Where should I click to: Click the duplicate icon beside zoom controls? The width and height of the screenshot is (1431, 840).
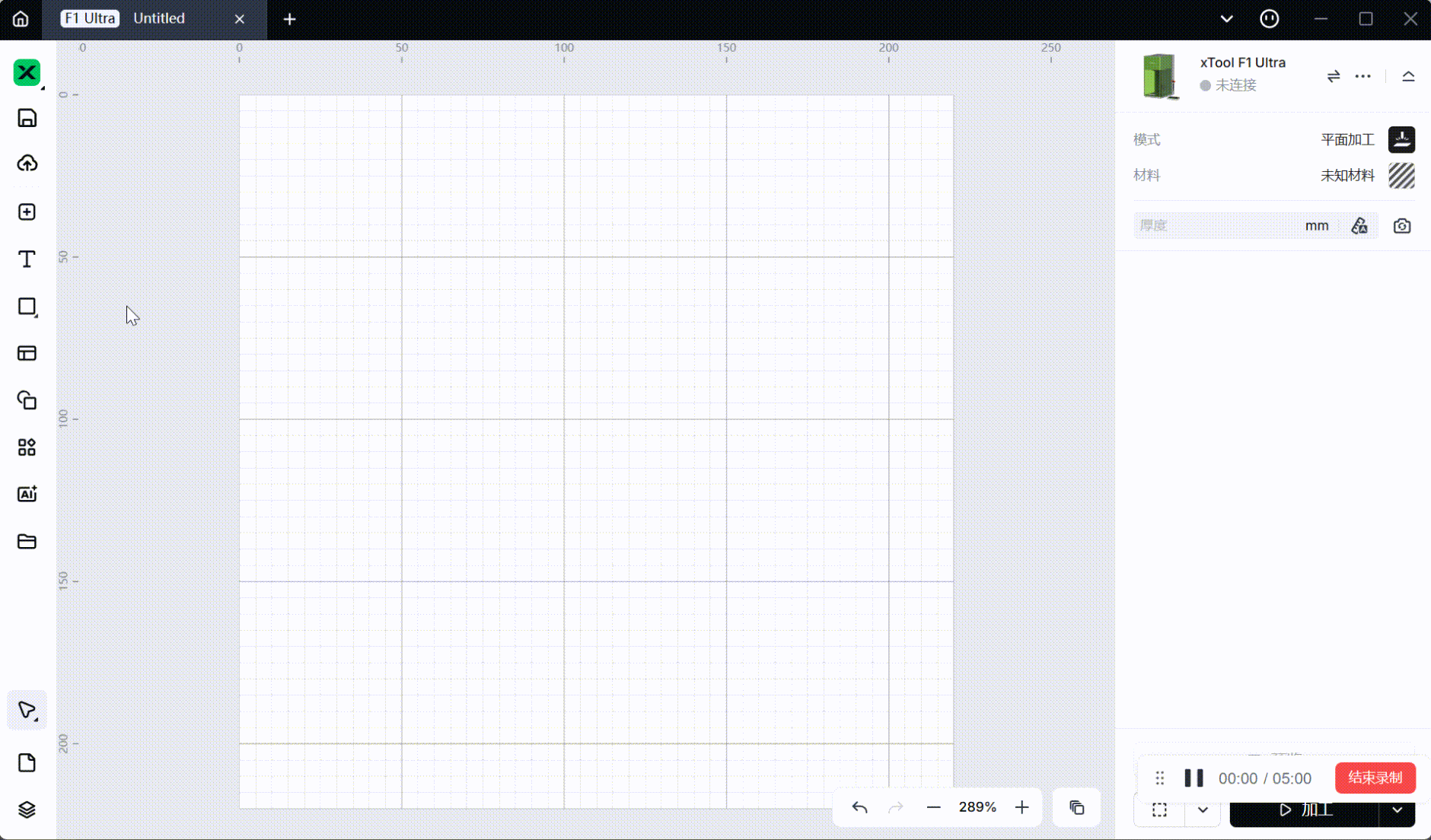[x=1076, y=807]
